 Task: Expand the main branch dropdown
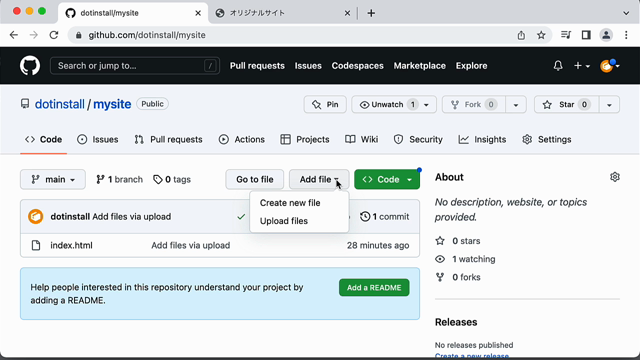[x=53, y=180]
